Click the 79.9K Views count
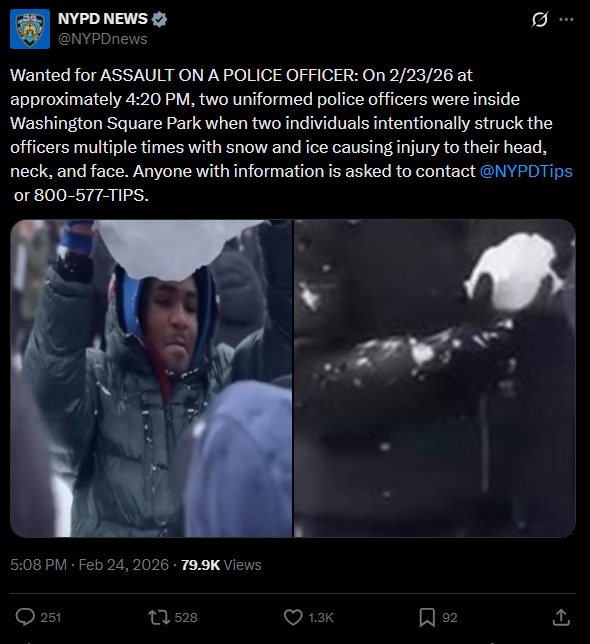590x644 pixels. click(x=221, y=565)
